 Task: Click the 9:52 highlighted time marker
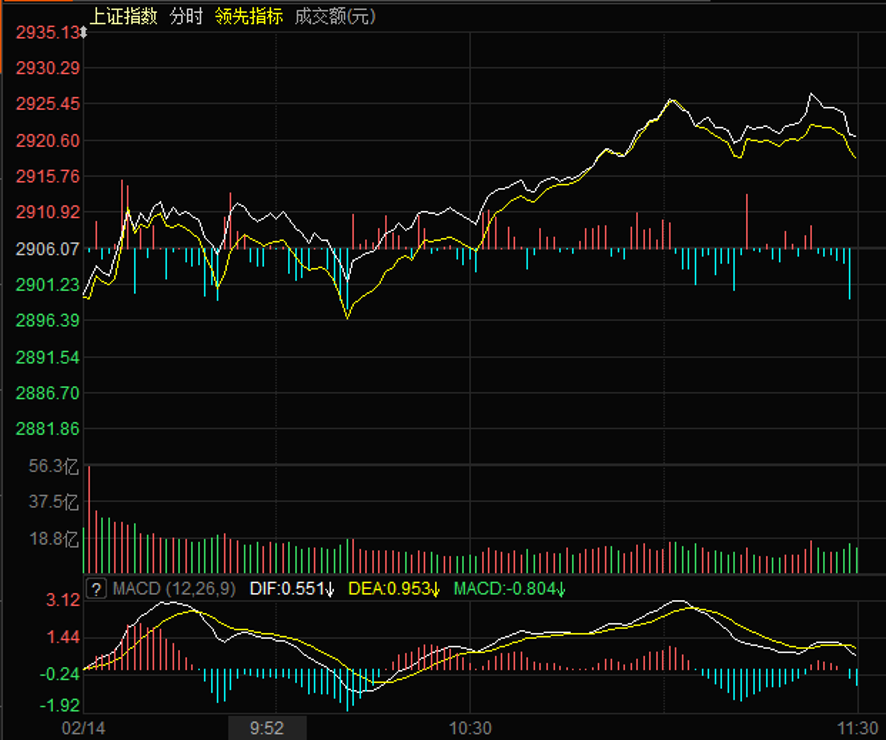coord(267,727)
